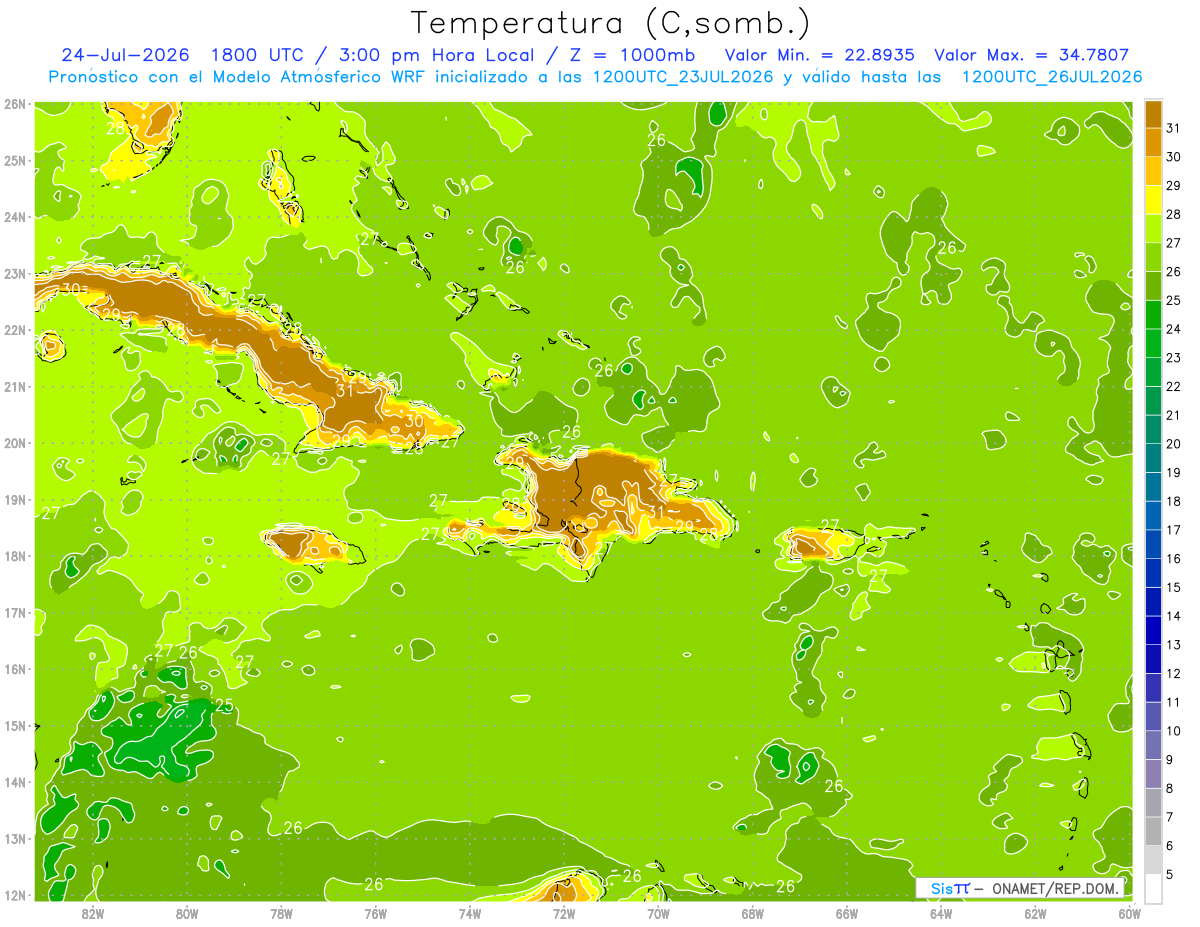Click the 72W longitude axis label

564,913
